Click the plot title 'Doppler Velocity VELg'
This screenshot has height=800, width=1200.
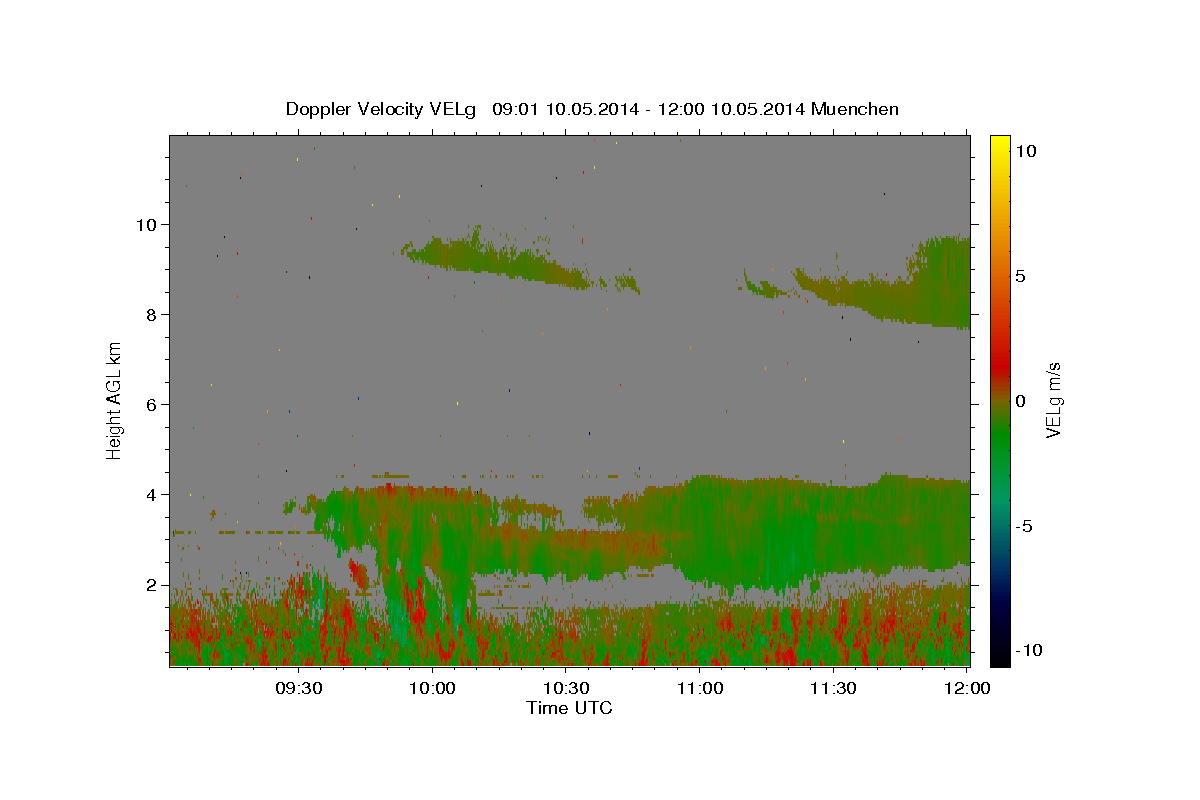[383, 109]
